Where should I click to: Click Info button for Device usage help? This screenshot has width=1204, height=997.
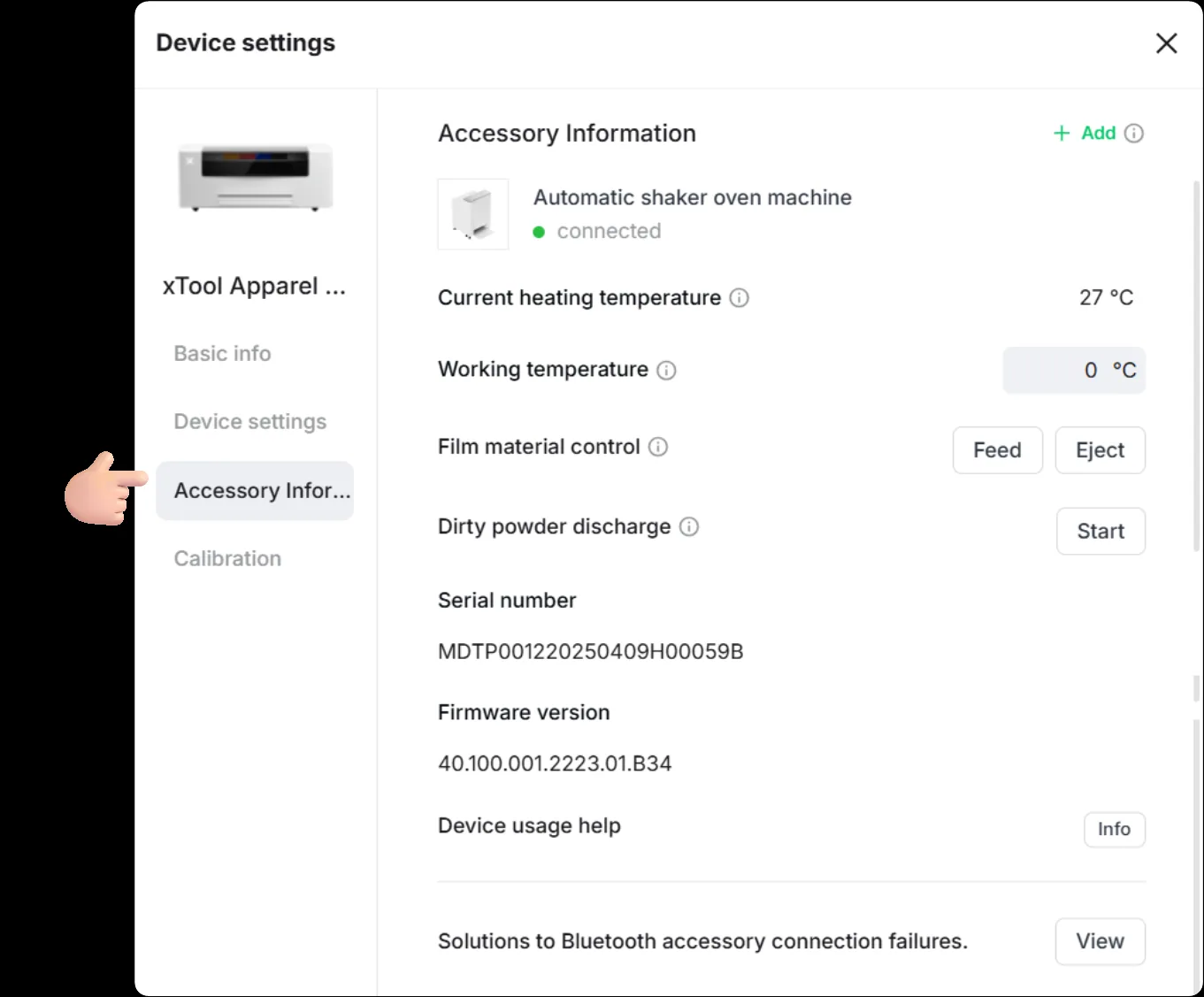click(x=1115, y=829)
